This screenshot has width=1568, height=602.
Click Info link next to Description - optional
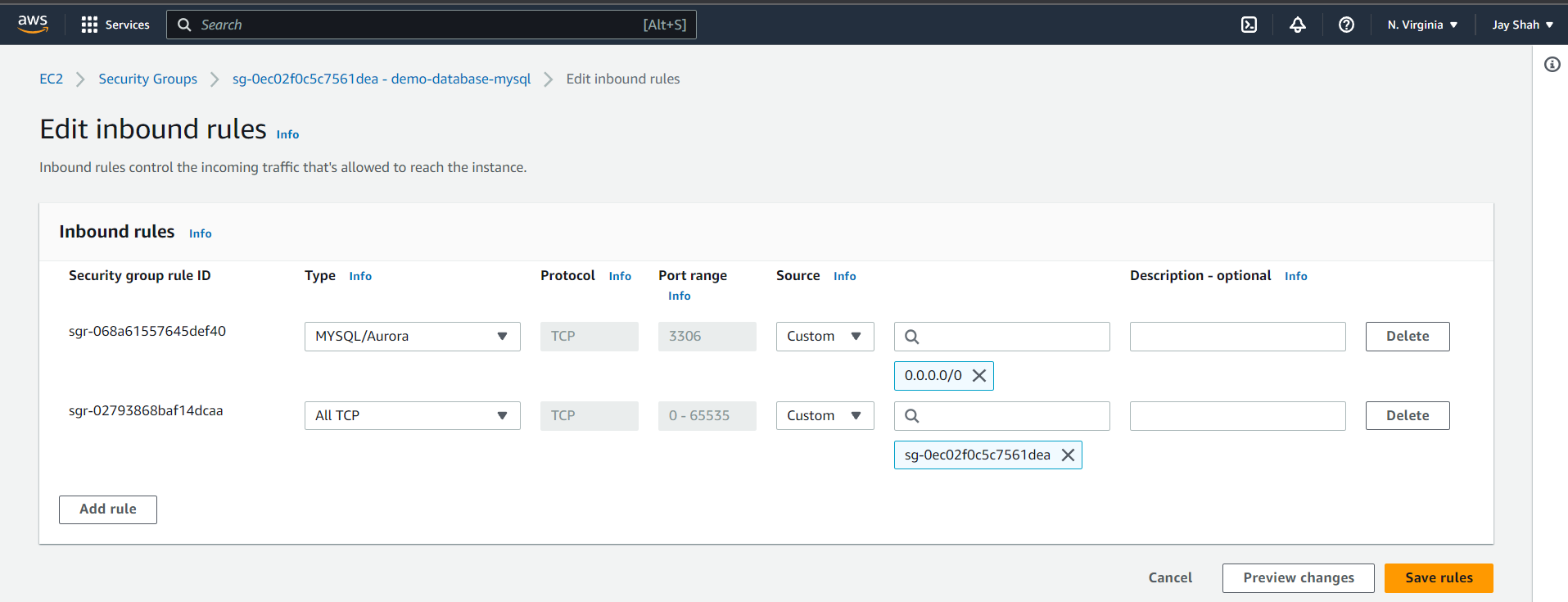click(1295, 276)
